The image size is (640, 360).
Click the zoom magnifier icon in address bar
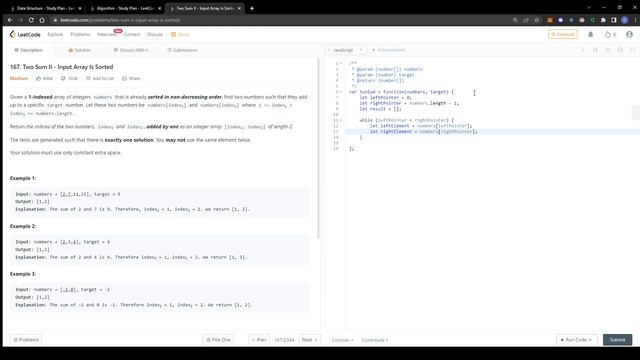click(x=515, y=20)
